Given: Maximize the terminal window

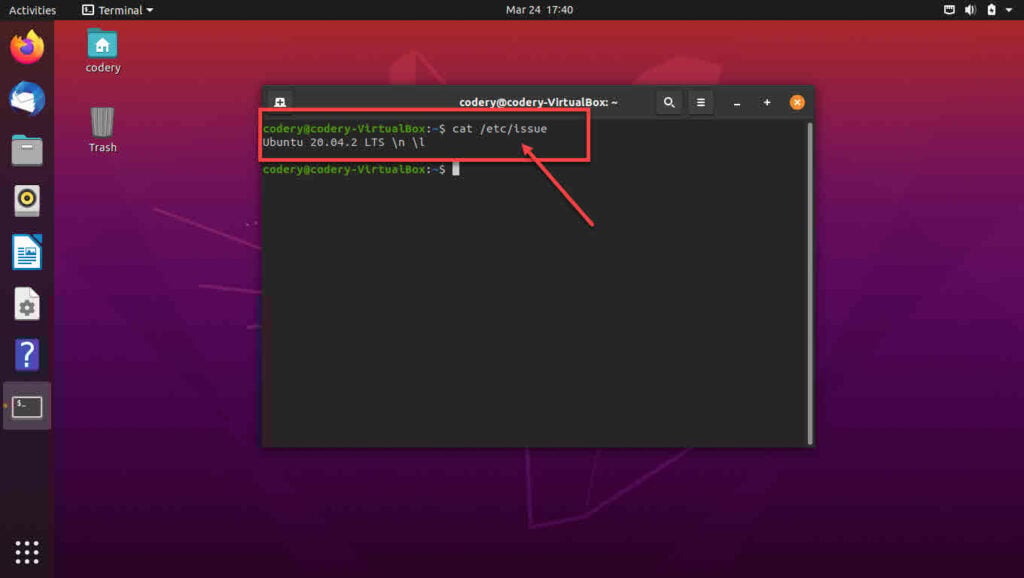Looking at the screenshot, I should click(767, 103).
